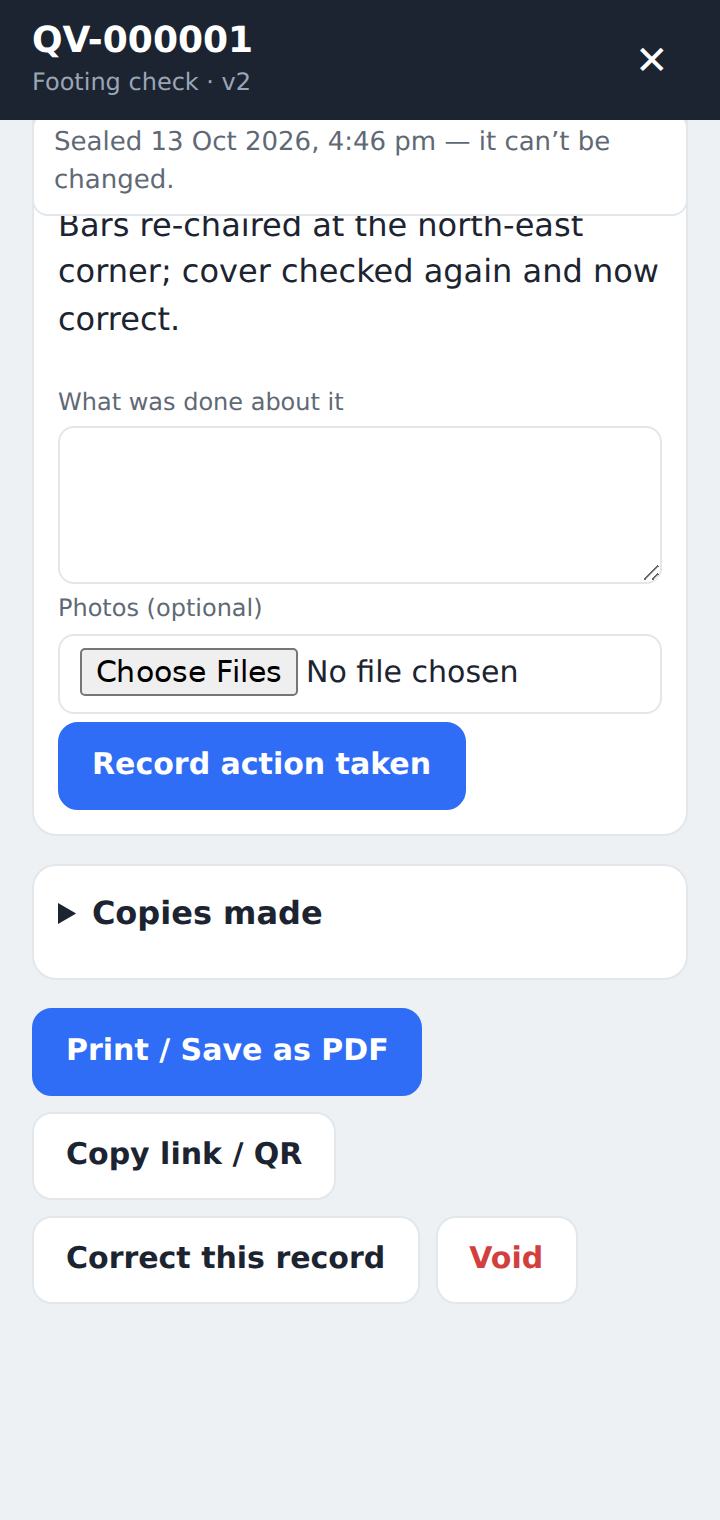Focus the What was done about it textbox

[x=360, y=505]
